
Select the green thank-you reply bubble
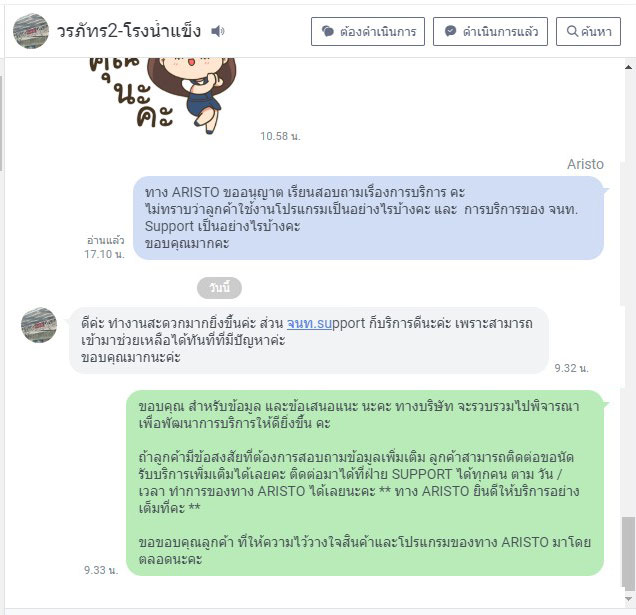365,483
